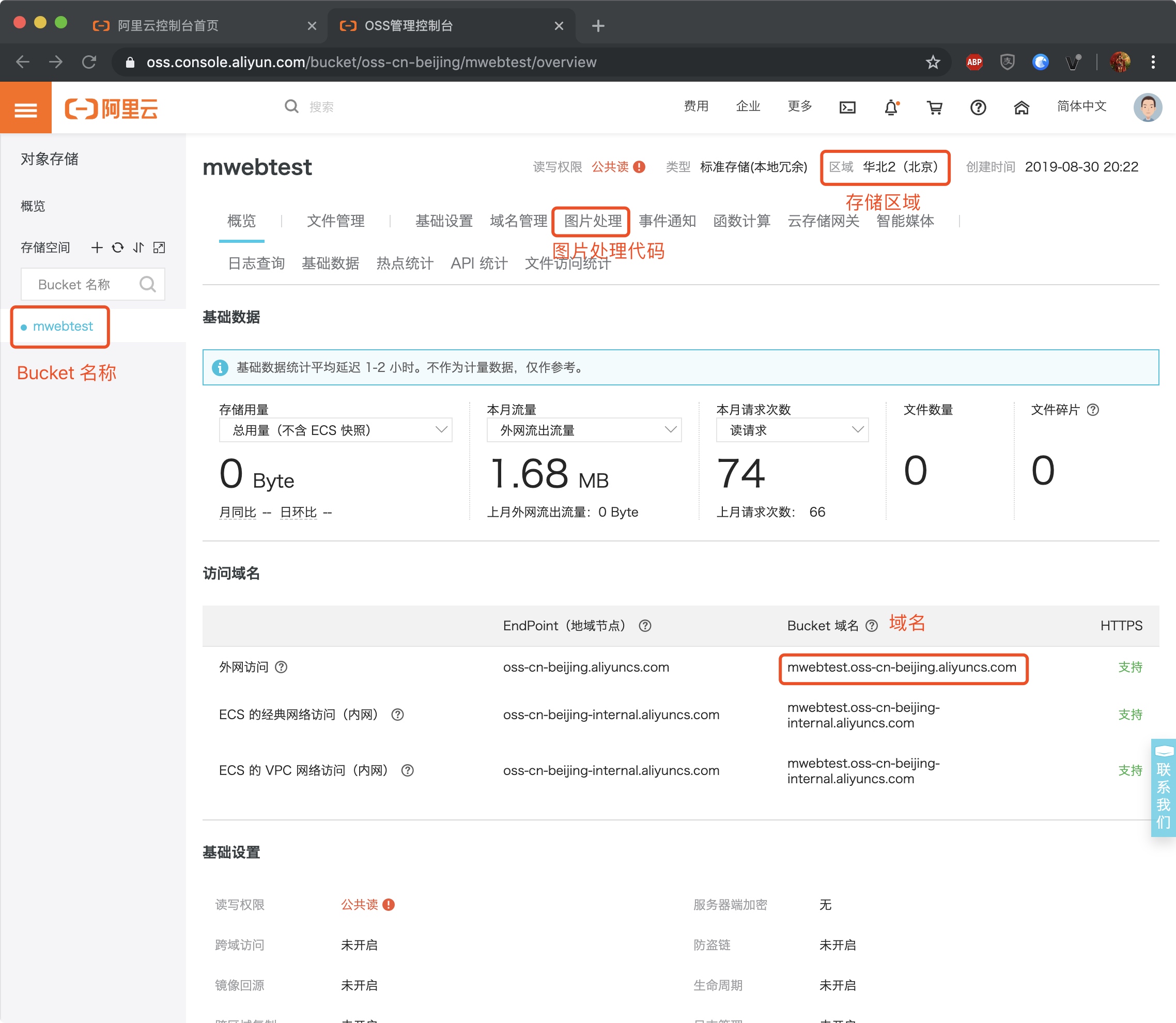Switch to the 文件管理 tab
This screenshot has height=1023, width=1176.
click(x=335, y=221)
